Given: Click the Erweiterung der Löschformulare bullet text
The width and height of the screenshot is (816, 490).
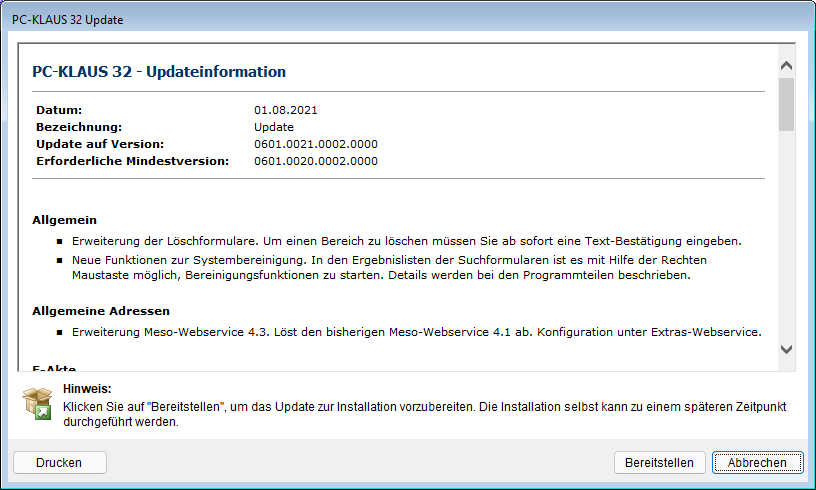Looking at the screenshot, I should pyautogui.click(x=406, y=242).
